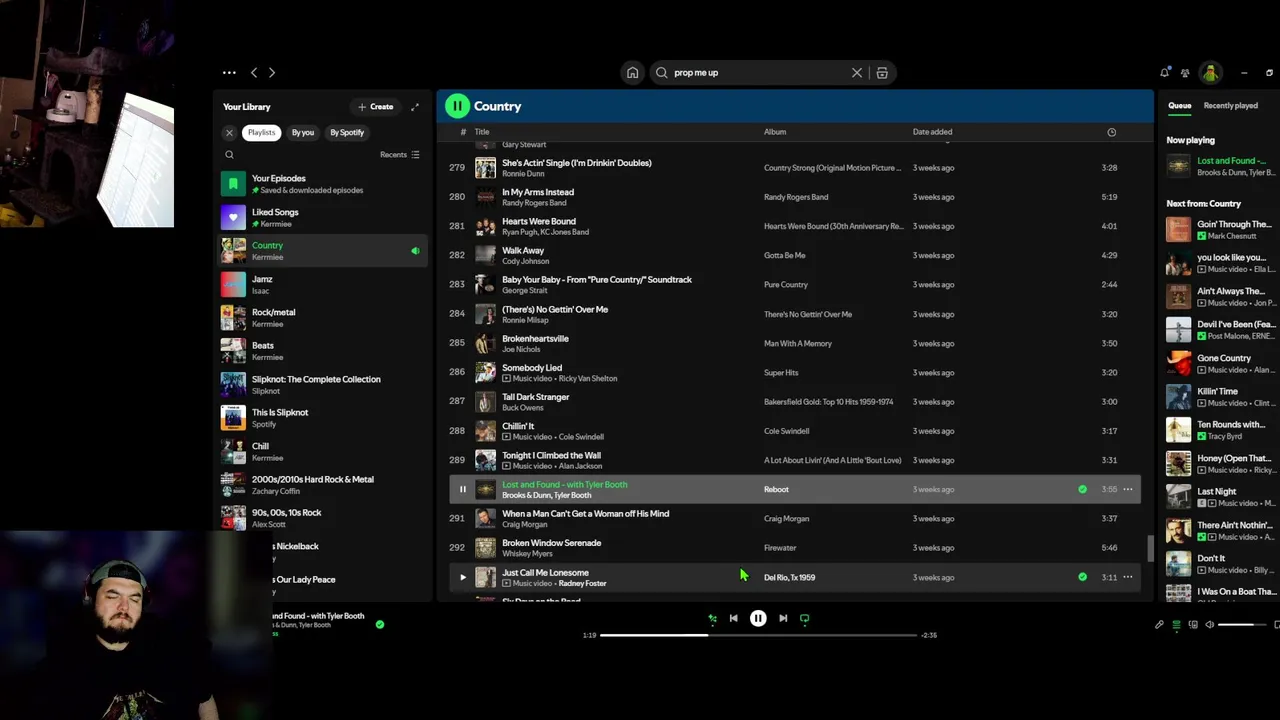Open the Home page
The width and height of the screenshot is (1280, 720).
point(632,72)
